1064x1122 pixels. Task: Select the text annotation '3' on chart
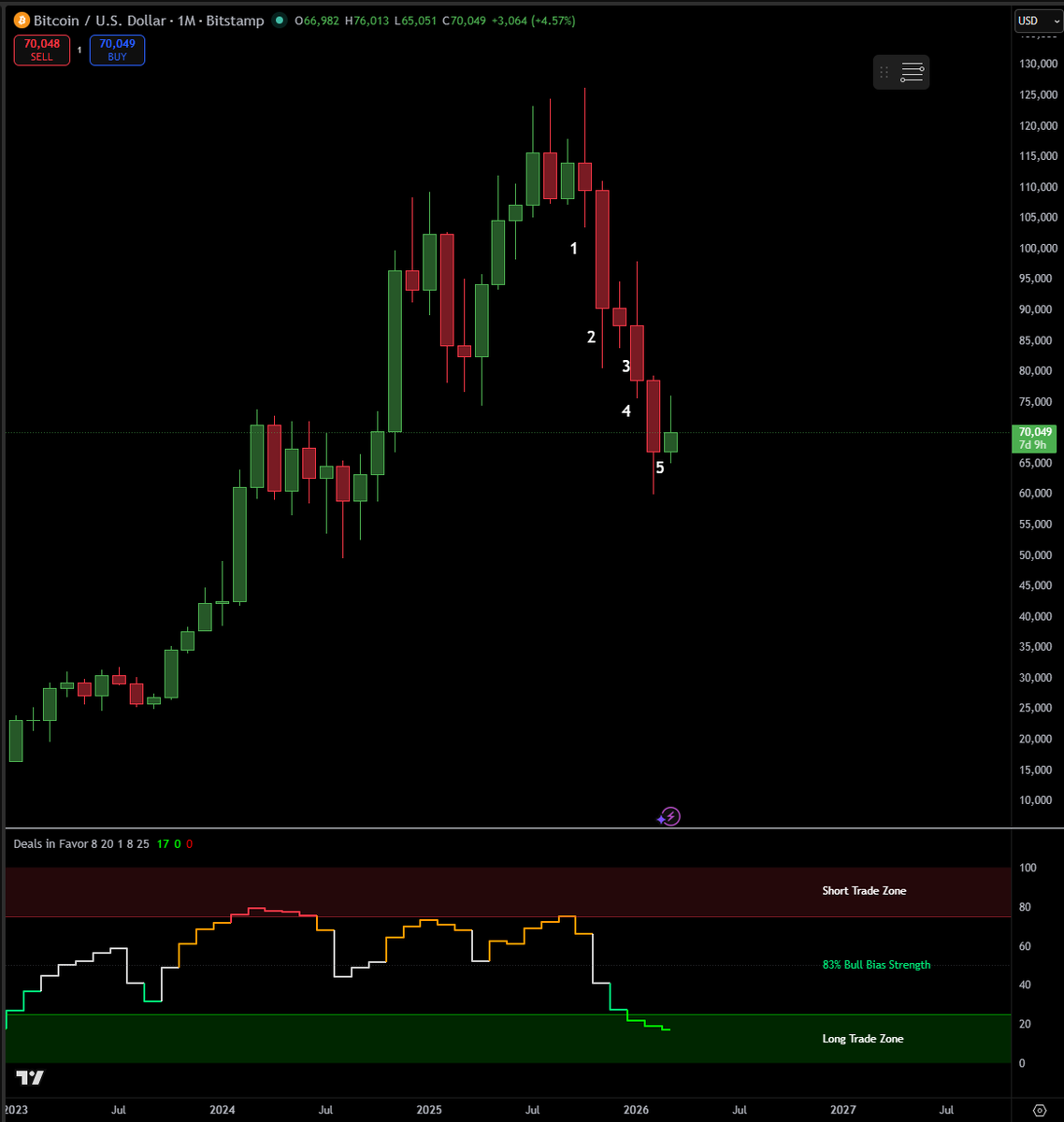coord(626,367)
